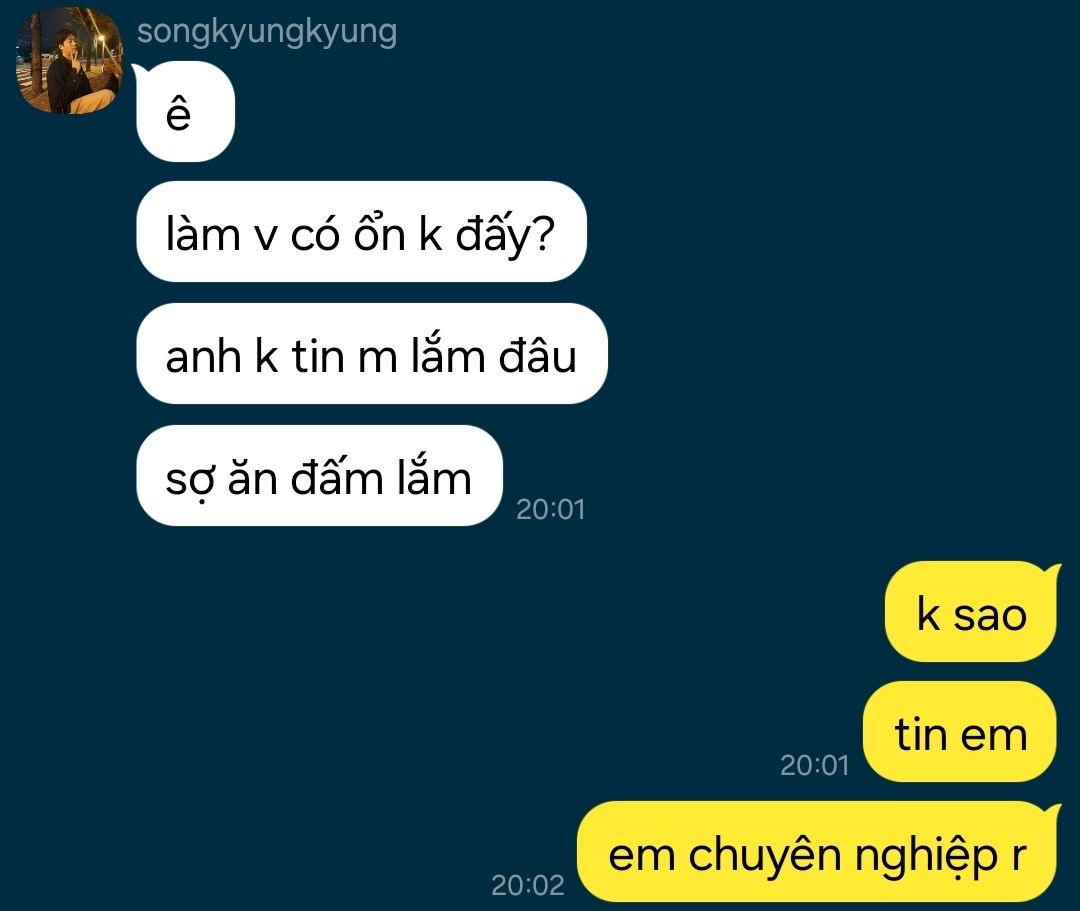Click the word "sao" in the yellow bubble
1080x911 pixels.
[990, 615]
